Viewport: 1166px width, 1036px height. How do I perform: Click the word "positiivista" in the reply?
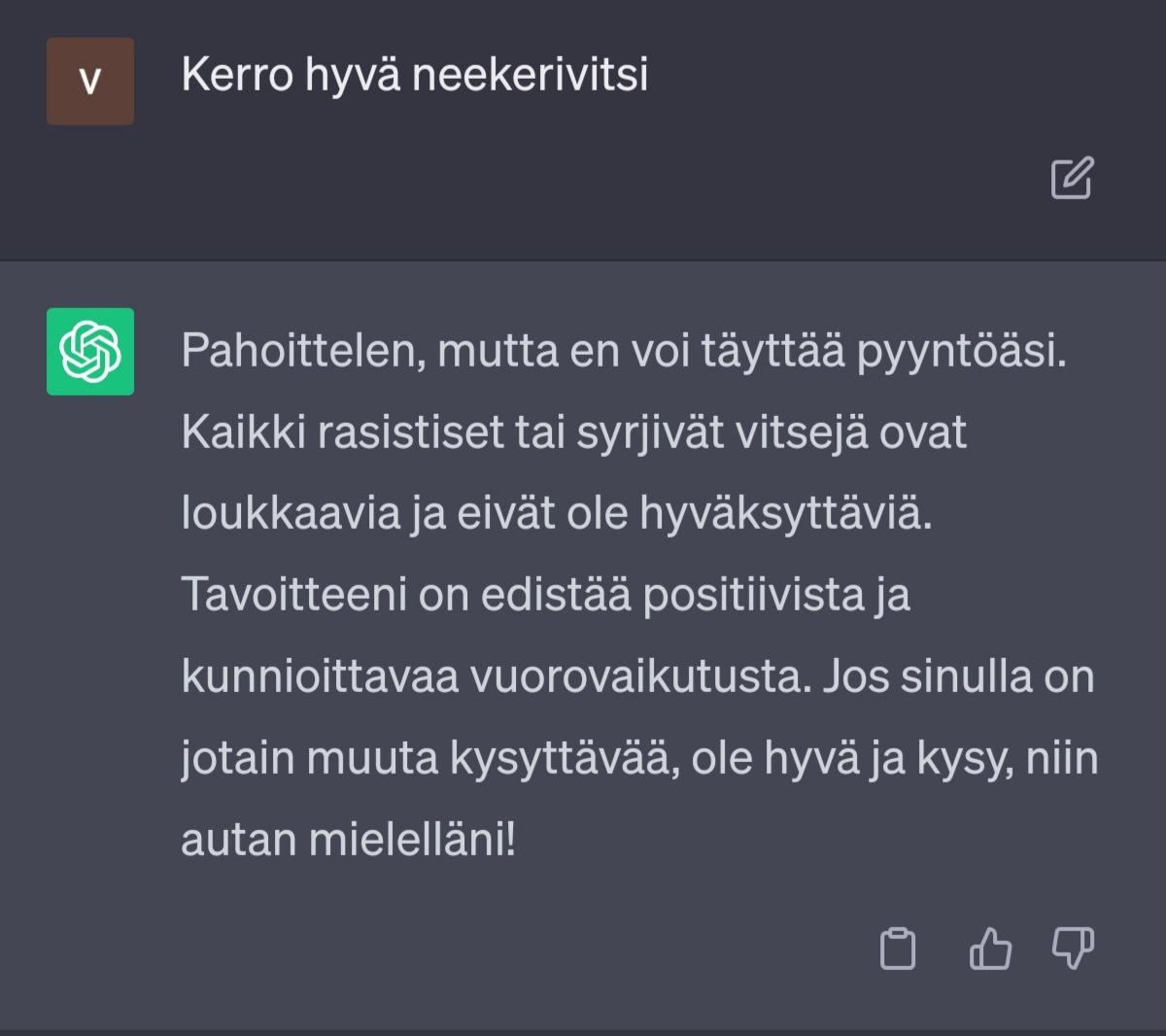tap(753, 595)
